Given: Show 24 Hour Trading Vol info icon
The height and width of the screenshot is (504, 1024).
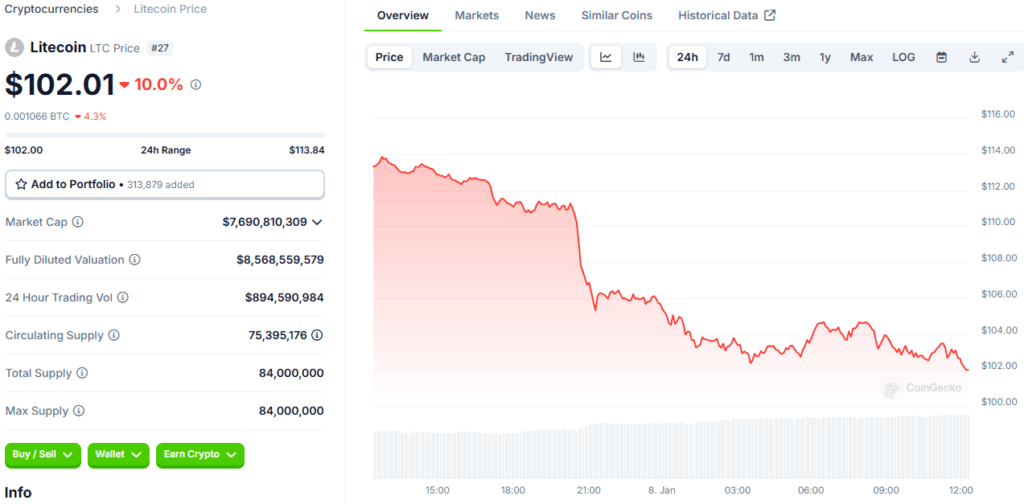Looking at the screenshot, I should click(x=123, y=298).
